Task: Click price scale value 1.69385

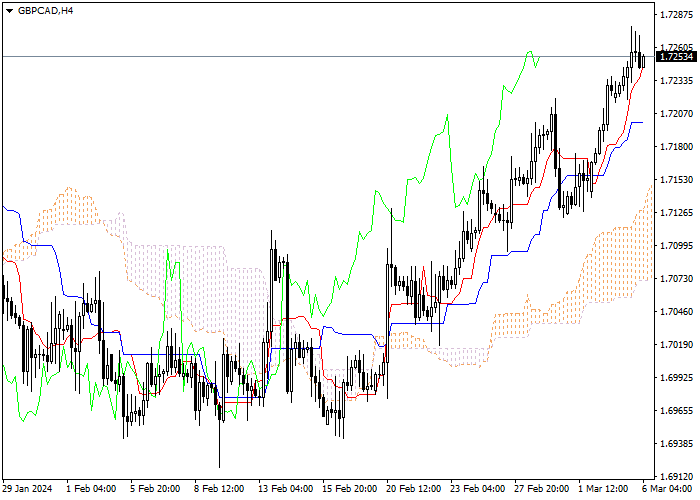Action: pos(676,444)
